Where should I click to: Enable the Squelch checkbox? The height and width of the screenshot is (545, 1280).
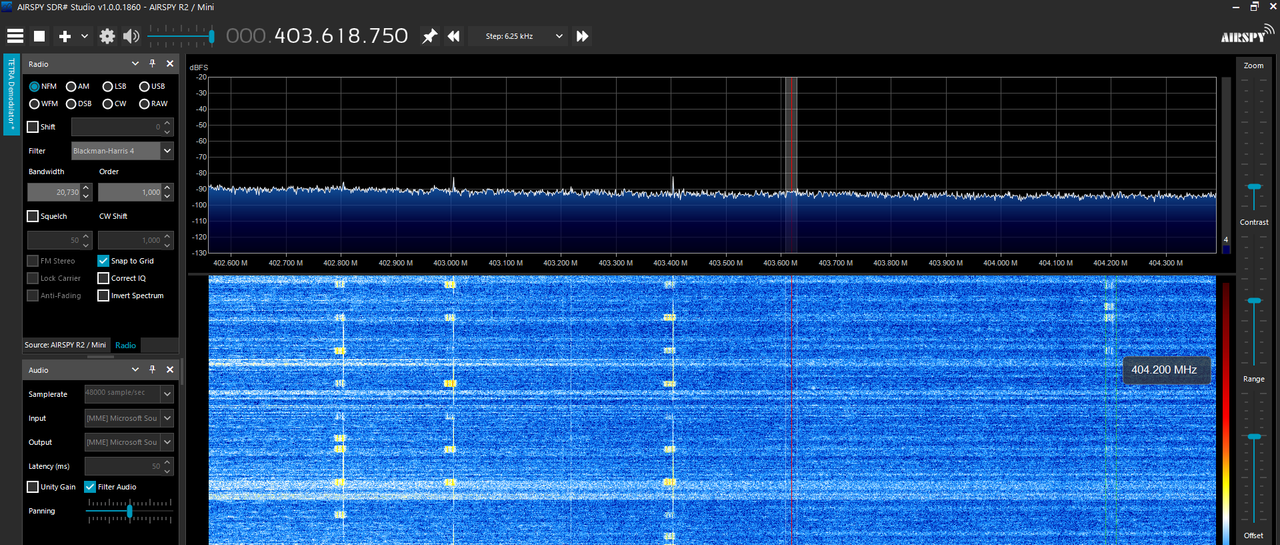(x=33, y=216)
